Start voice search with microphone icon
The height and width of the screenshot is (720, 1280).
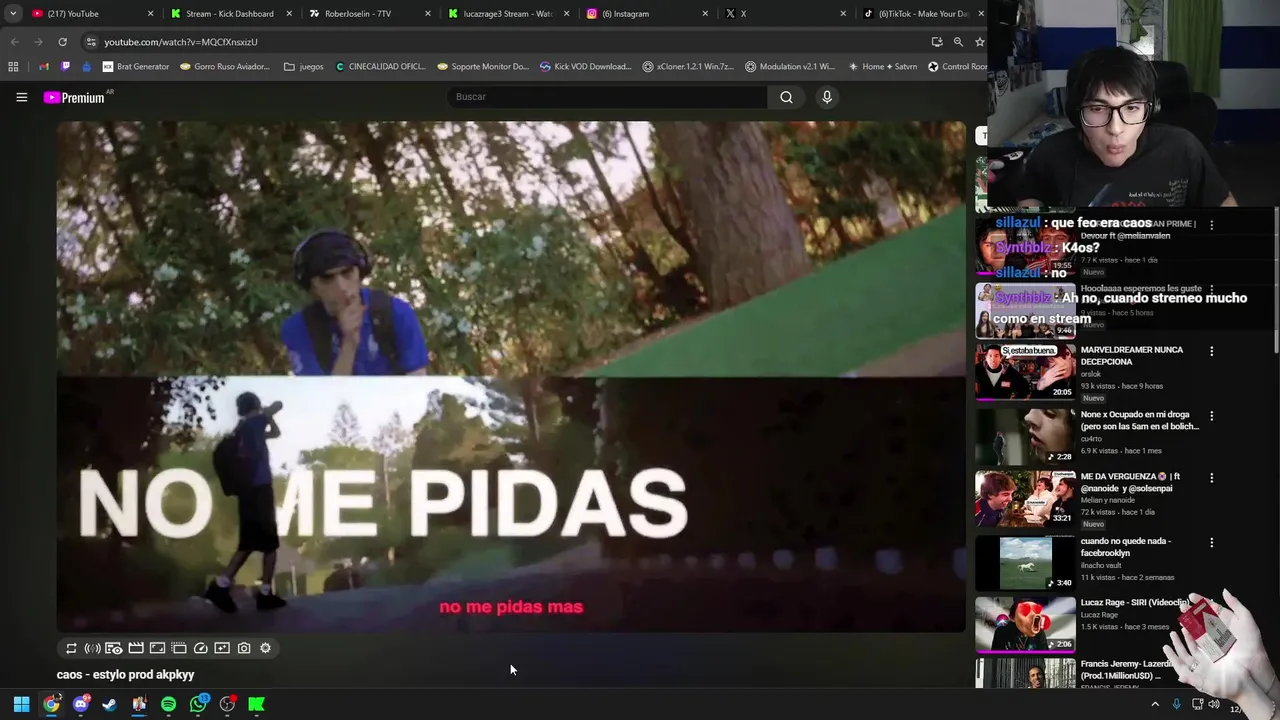coord(826,97)
